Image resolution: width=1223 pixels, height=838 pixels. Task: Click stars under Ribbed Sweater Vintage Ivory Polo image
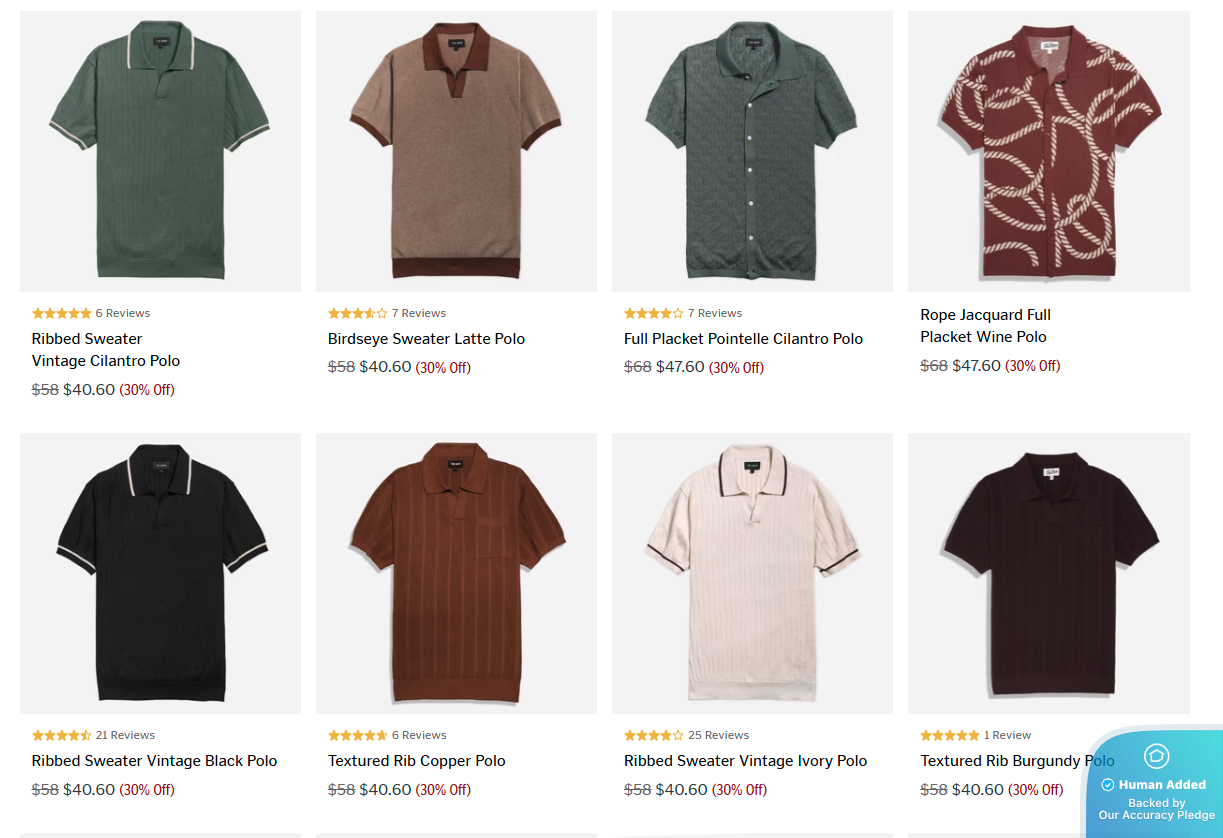click(x=654, y=735)
